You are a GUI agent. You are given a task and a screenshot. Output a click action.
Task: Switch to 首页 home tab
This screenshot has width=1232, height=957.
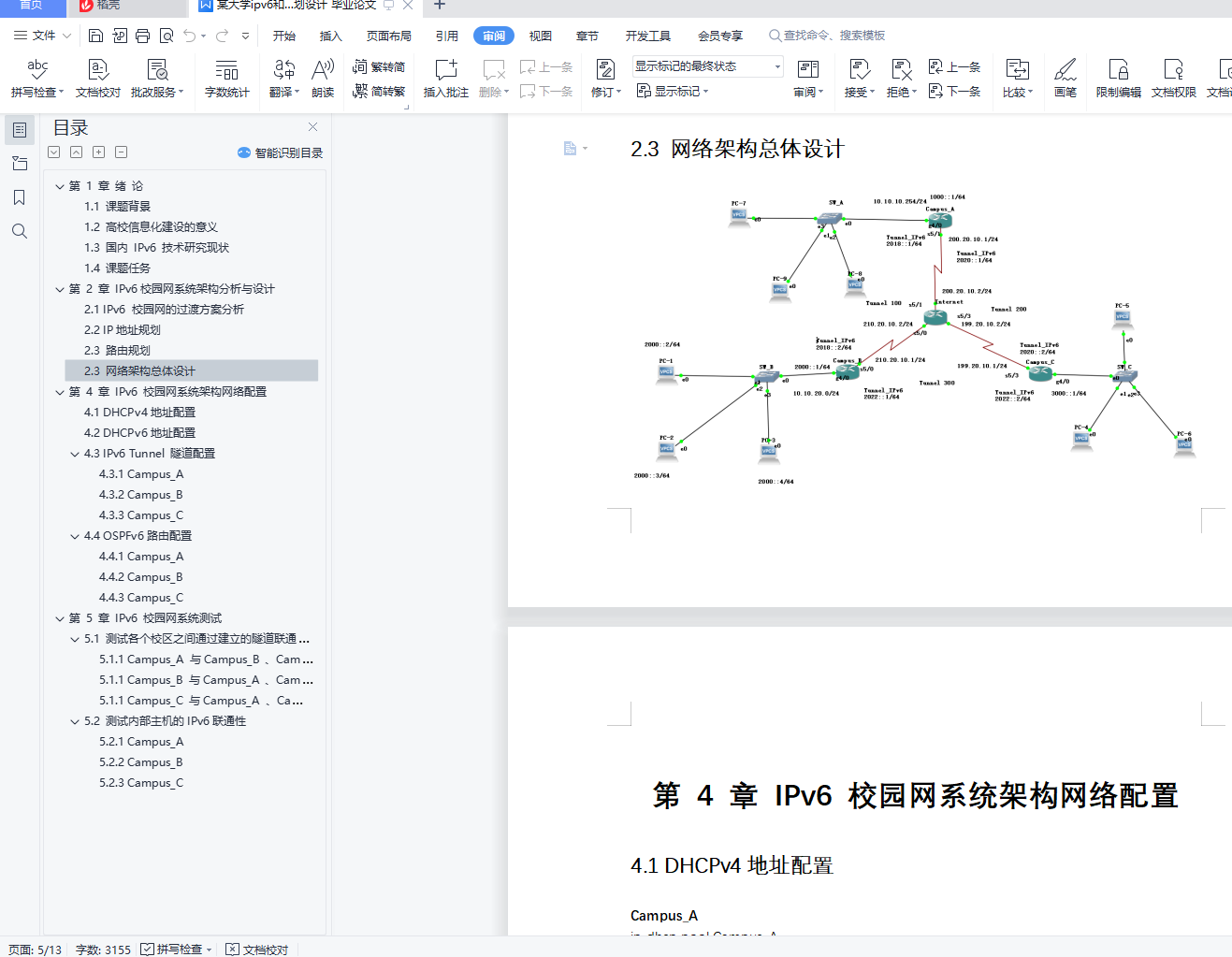click(x=32, y=6)
